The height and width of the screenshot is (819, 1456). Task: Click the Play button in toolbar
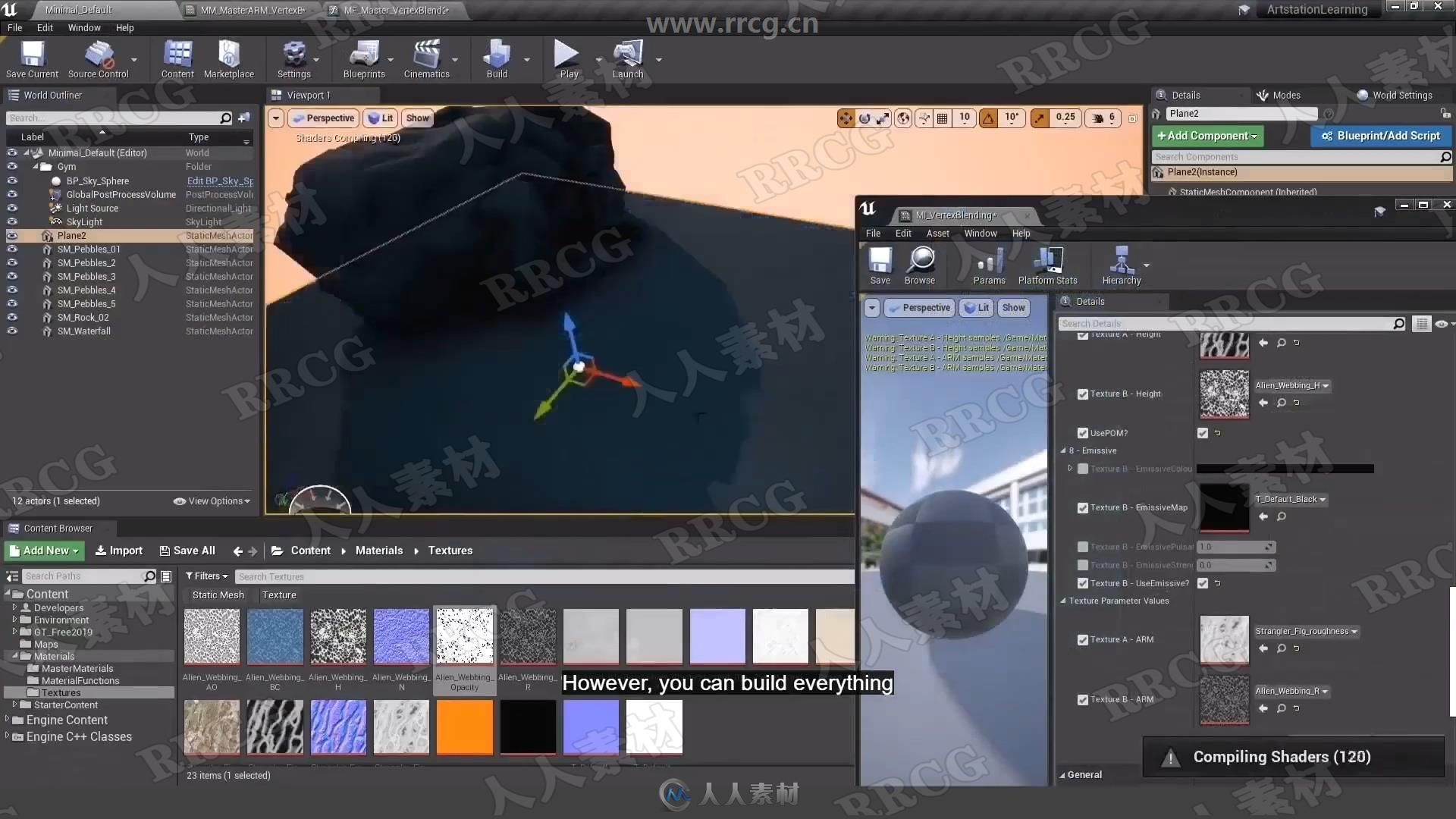568,60
